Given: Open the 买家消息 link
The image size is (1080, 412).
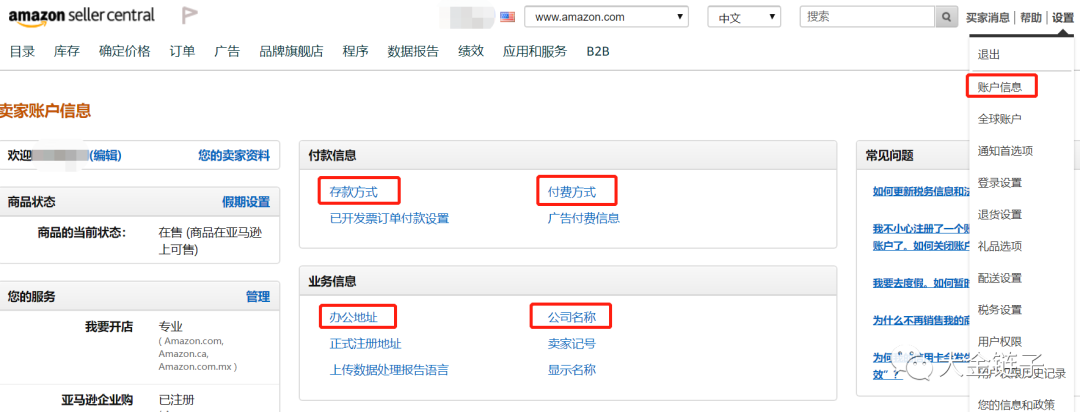Looking at the screenshot, I should (x=988, y=17).
